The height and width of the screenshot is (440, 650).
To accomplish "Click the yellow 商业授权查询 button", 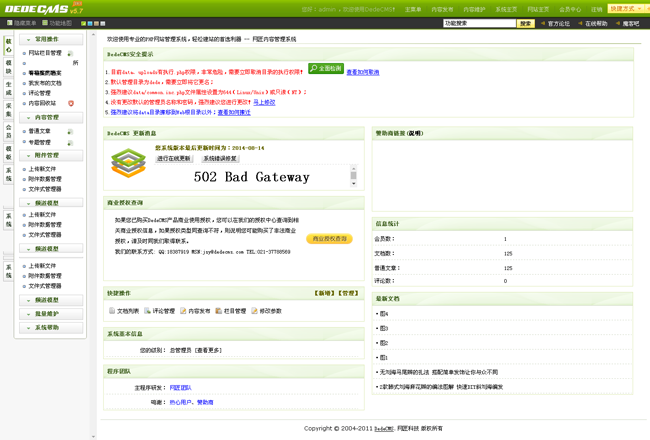I will (330, 239).
